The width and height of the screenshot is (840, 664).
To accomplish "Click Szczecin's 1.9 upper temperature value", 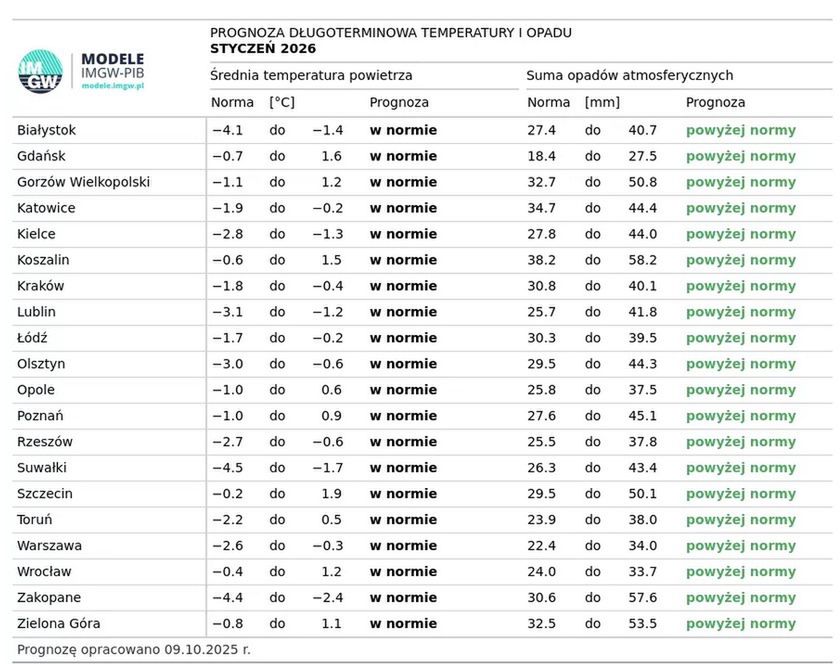I will [x=332, y=494].
